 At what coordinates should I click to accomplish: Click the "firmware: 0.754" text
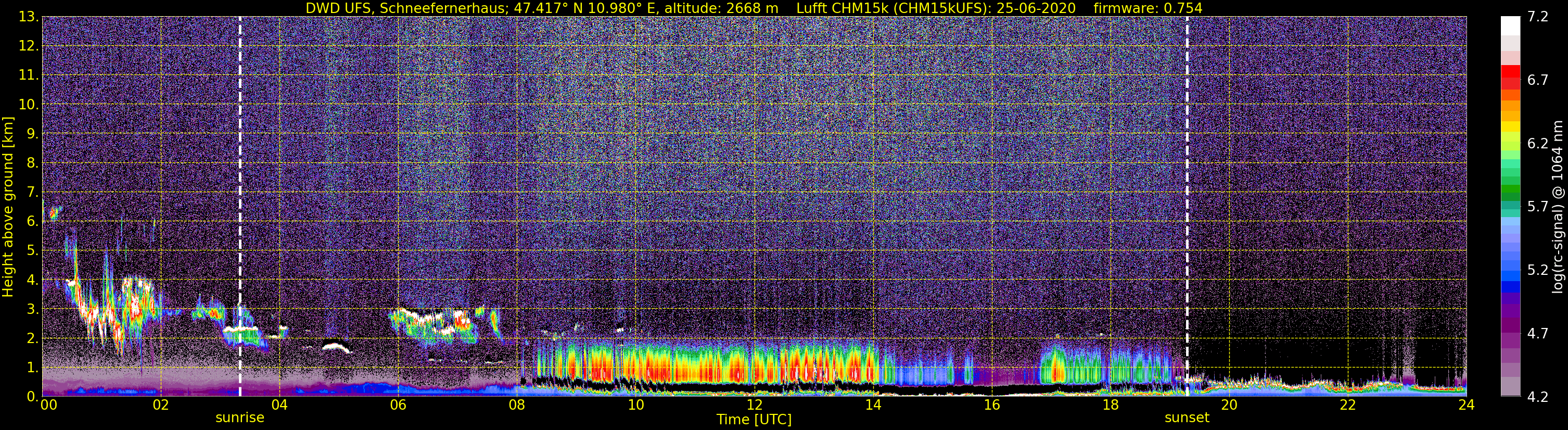click(1148, 8)
